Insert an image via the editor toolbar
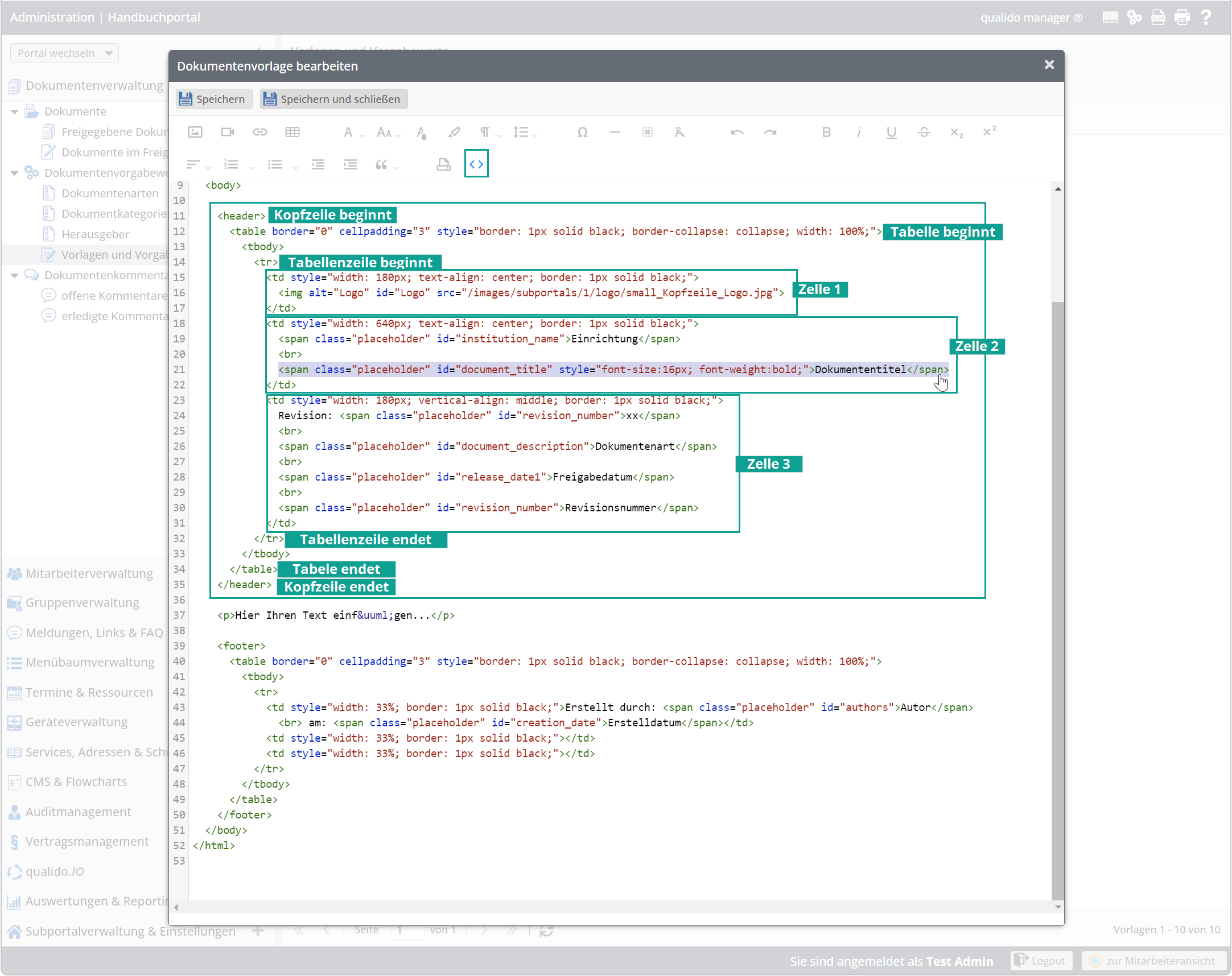 [x=195, y=132]
